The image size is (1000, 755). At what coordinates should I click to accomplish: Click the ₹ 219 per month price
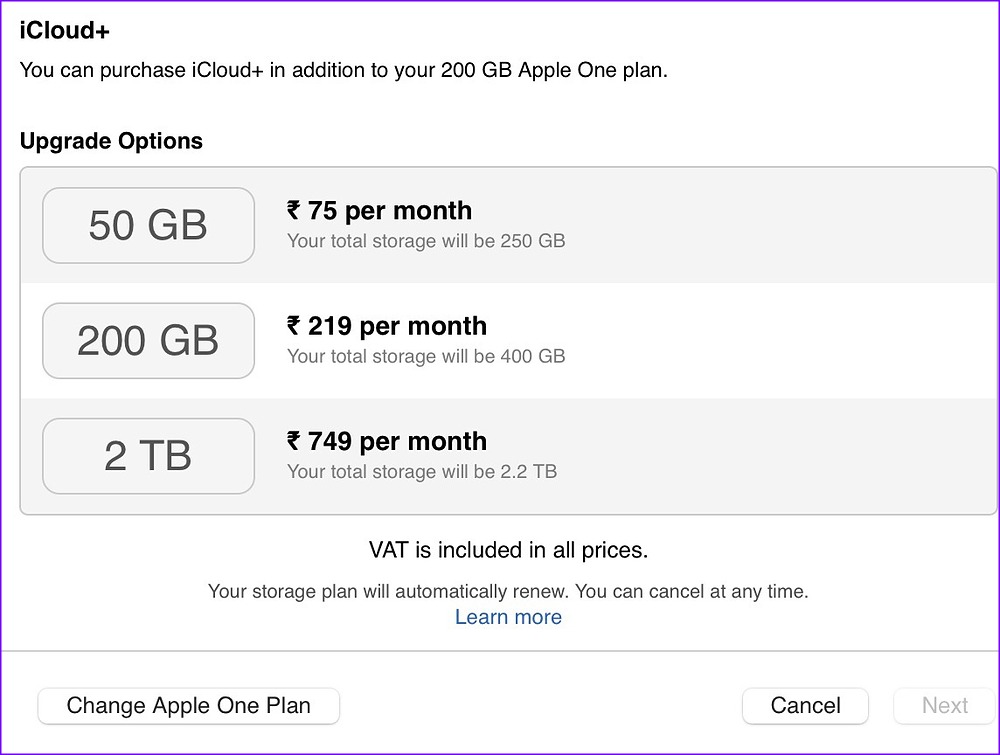pyautogui.click(x=387, y=326)
